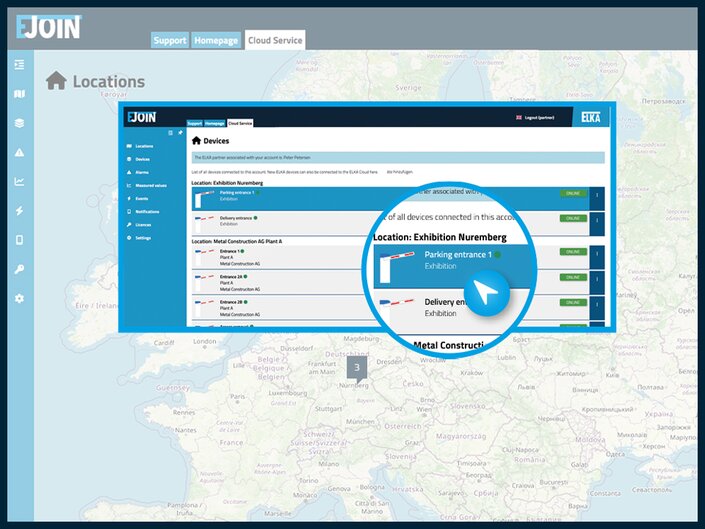The image size is (705, 529).
Task: Click the EJOIN logo in the Devices window
Action: pyautogui.click(x=142, y=117)
